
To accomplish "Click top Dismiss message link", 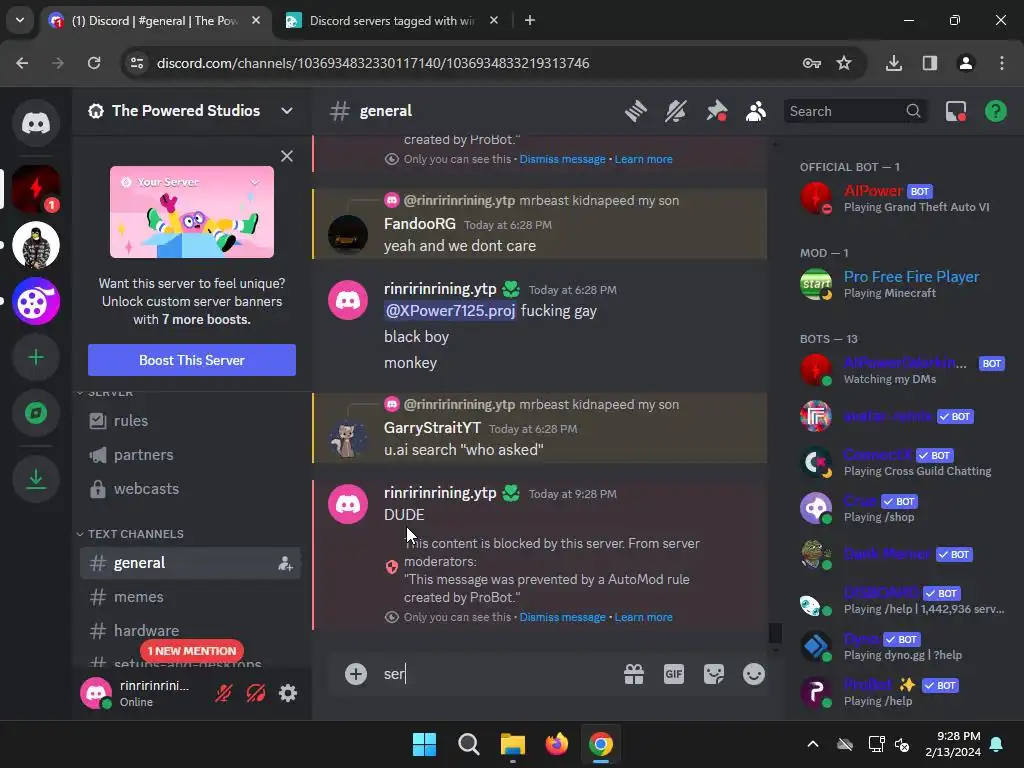I will pyautogui.click(x=562, y=159).
